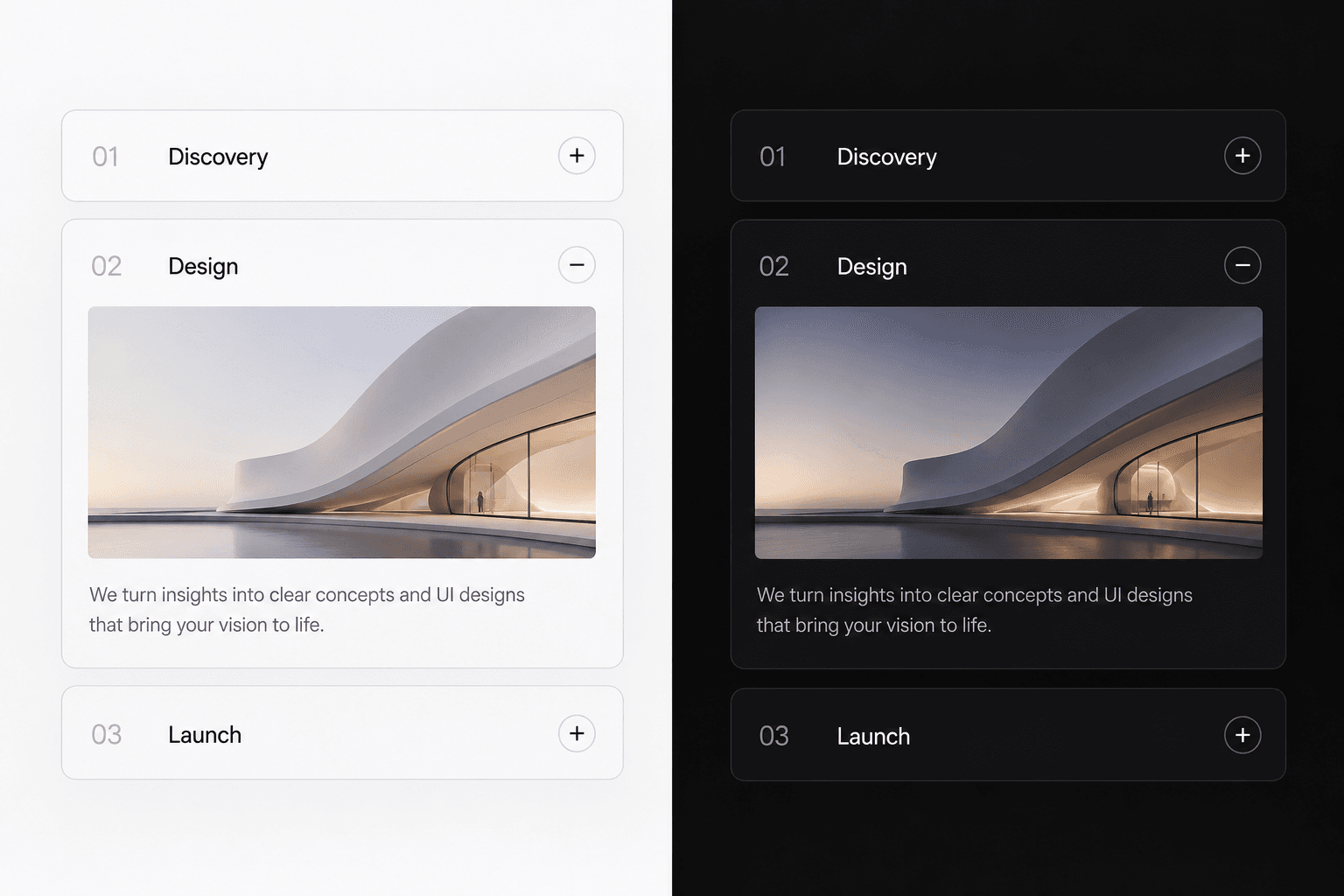This screenshot has height=896, width=1344.
Task: Select the dark theme Discovery accordion title
Action: pyautogui.click(x=886, y=157)
